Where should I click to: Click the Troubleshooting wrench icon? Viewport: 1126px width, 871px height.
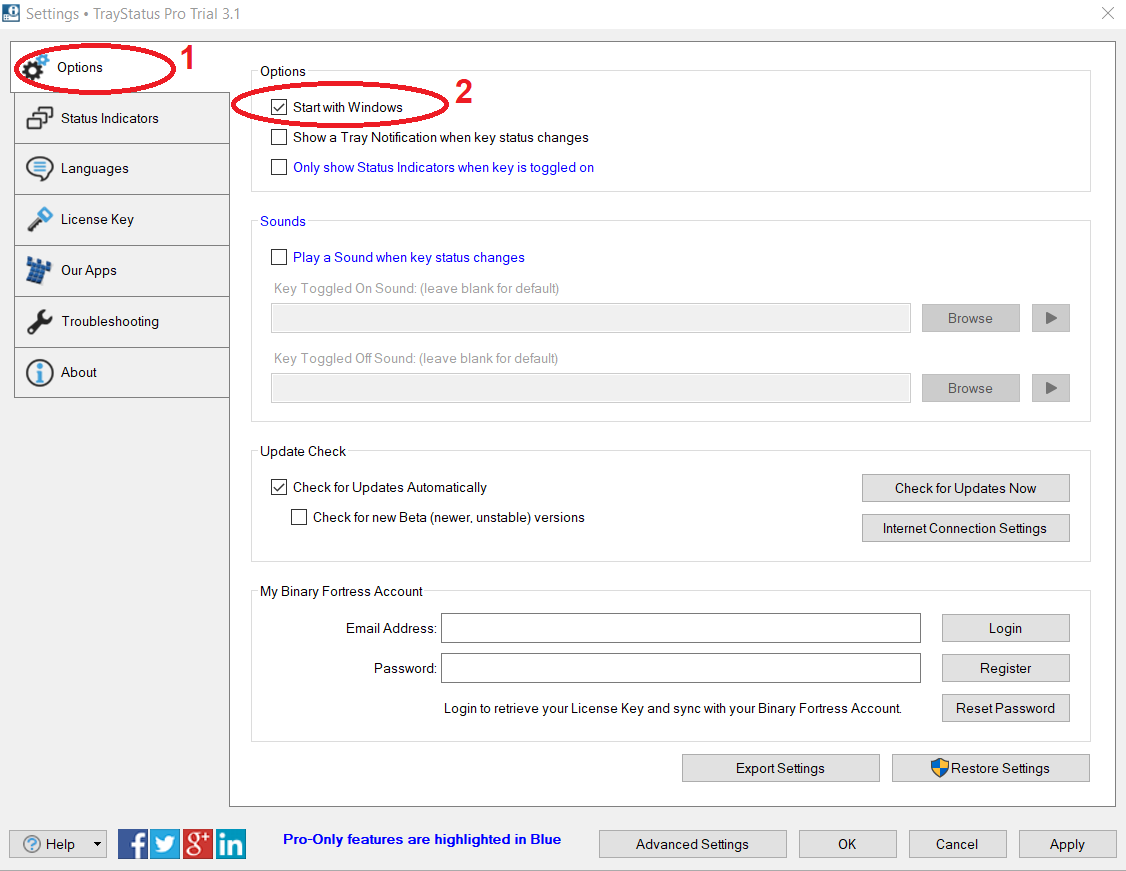pos(39,321)
